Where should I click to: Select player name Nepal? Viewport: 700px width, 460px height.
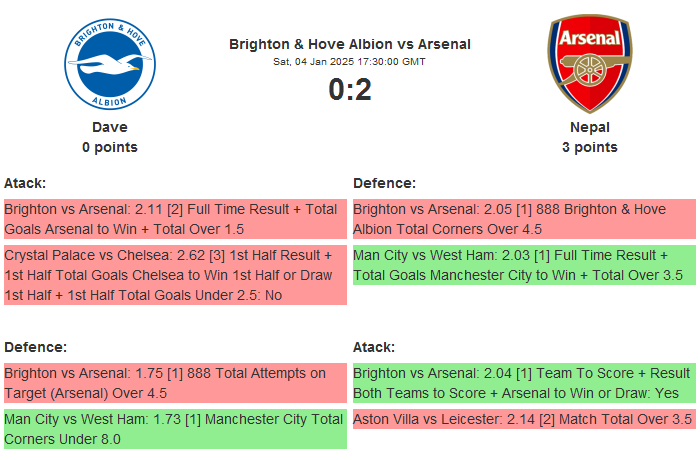590,127
